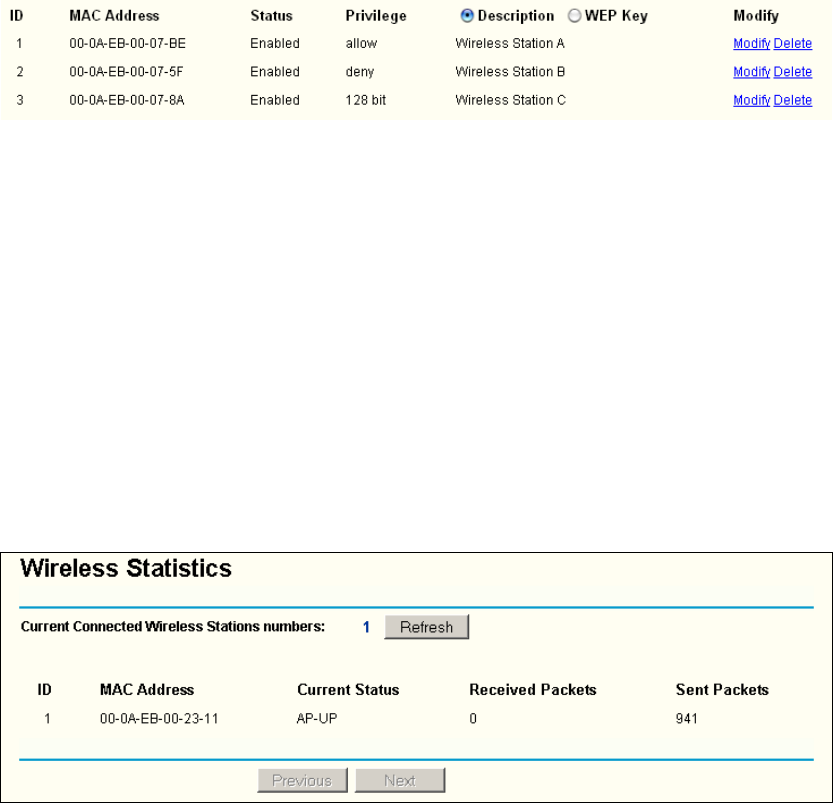Click the received packets value 0
833x803 pixels.
coord(473,719)
